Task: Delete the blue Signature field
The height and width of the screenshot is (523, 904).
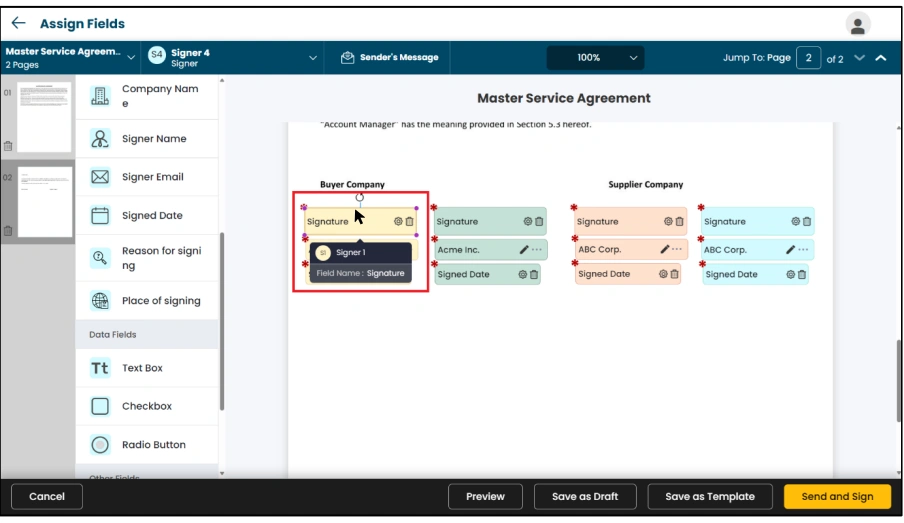Action: [x=807, y=221]
